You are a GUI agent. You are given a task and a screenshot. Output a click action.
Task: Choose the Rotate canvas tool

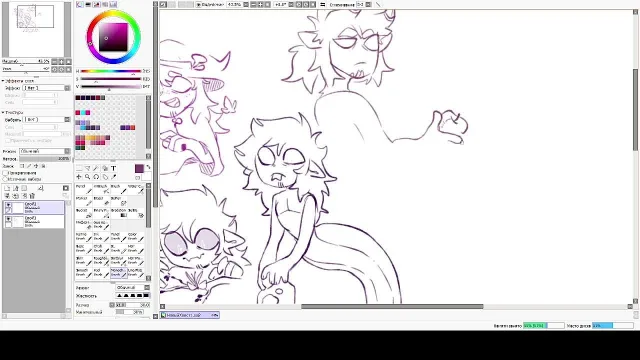point(96,177)
